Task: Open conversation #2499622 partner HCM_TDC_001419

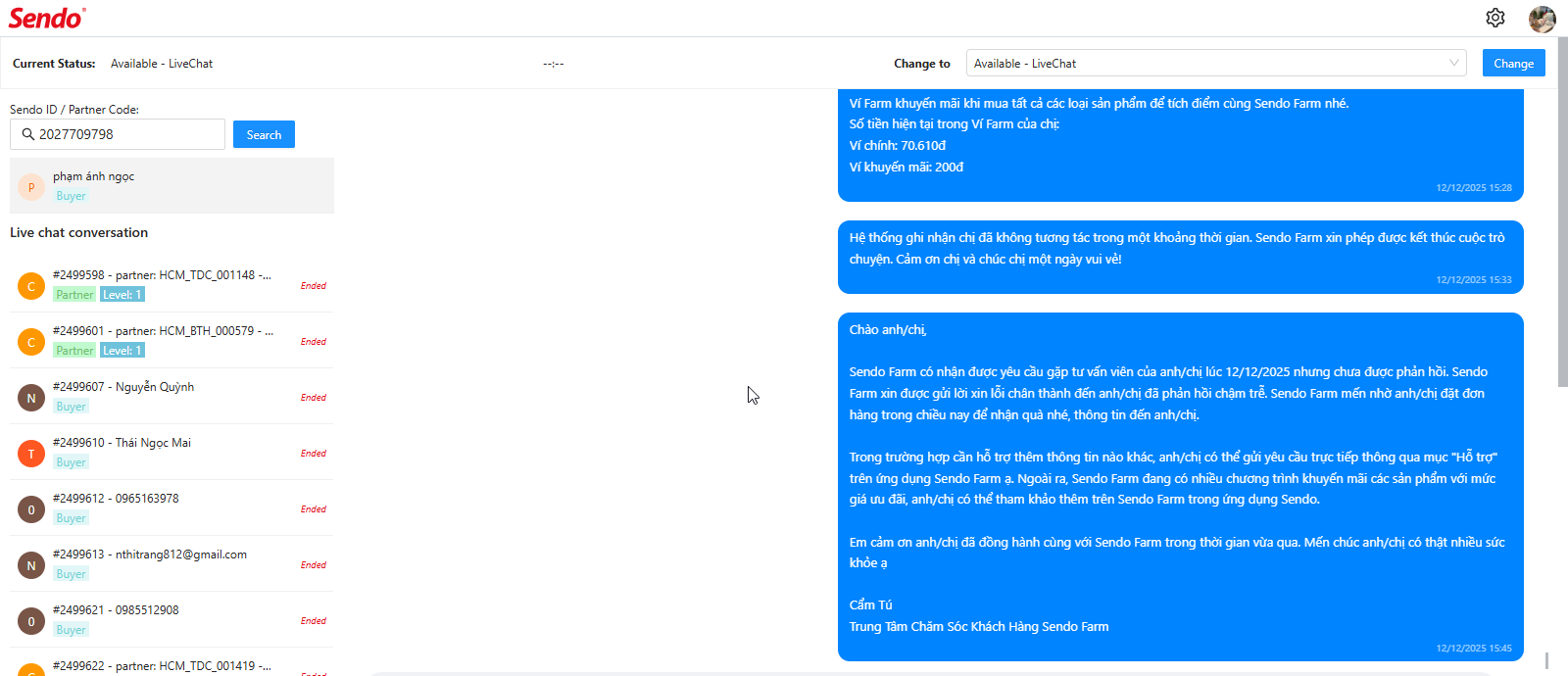Action: 171,664
